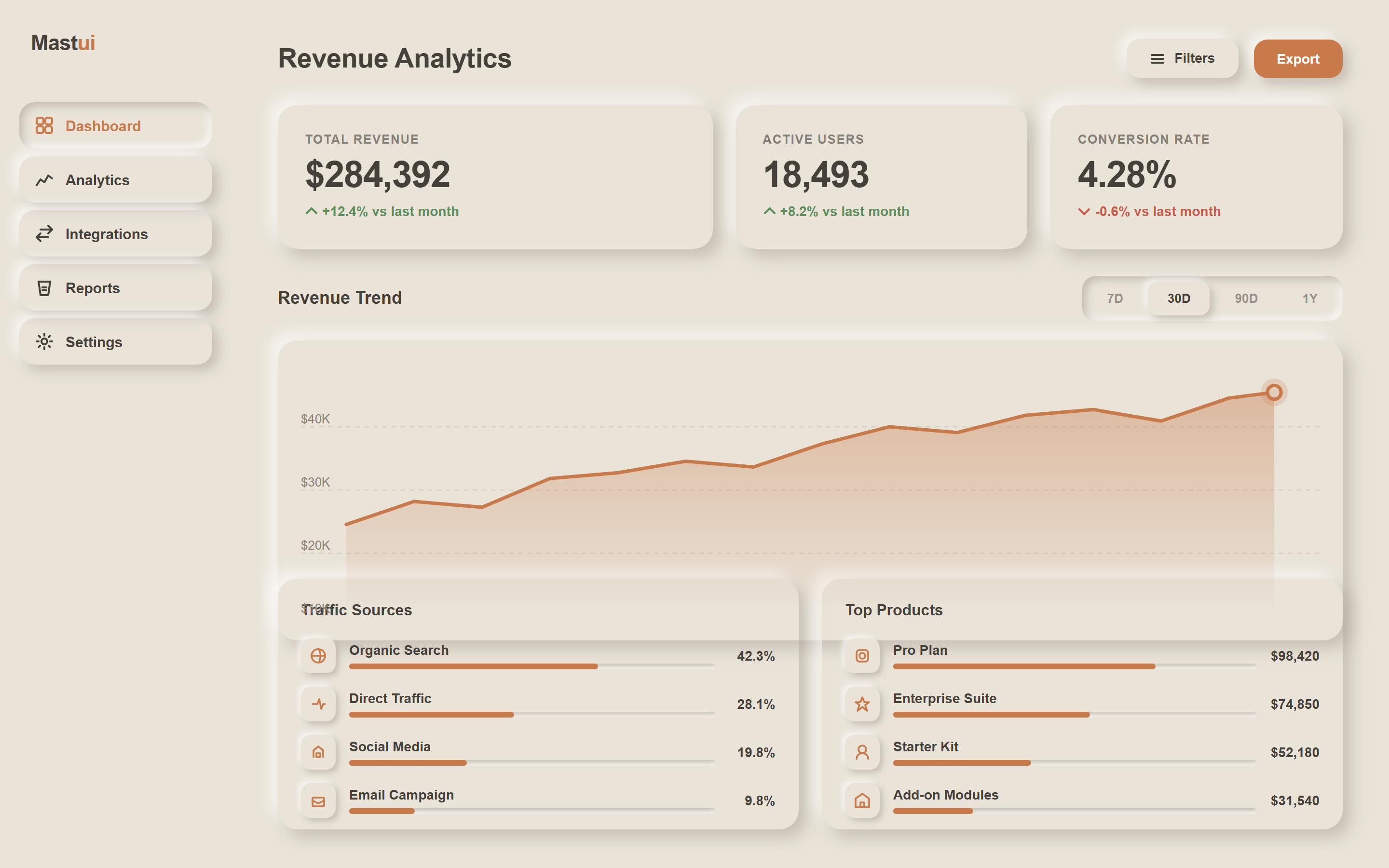The height and width of the screenshot is (868, 1389).
Task: Click the Analytics line-chart icon
Action: pos(44,180)
